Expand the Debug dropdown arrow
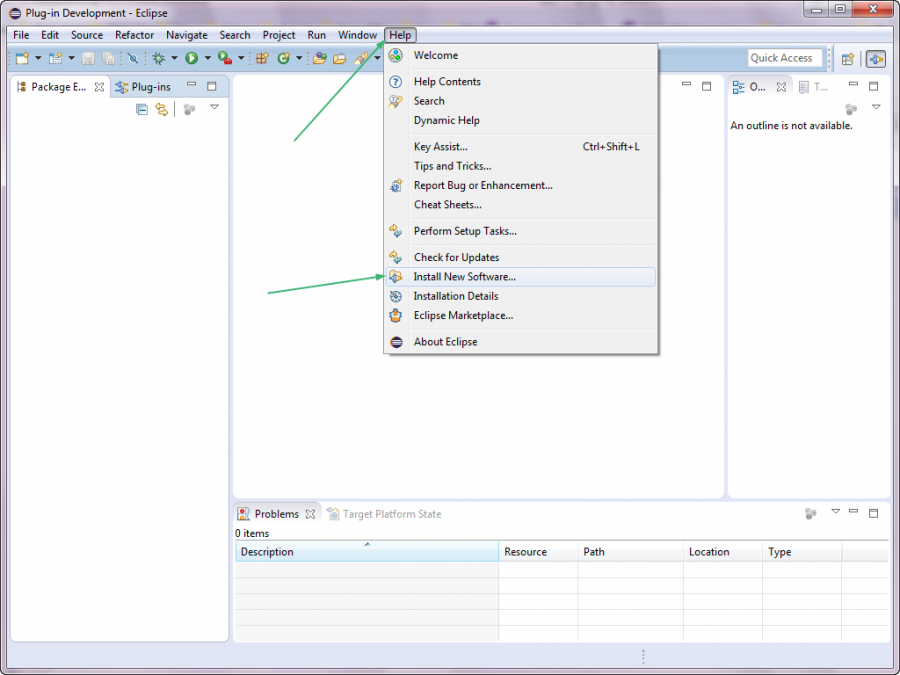 click(x=174, y=58)
